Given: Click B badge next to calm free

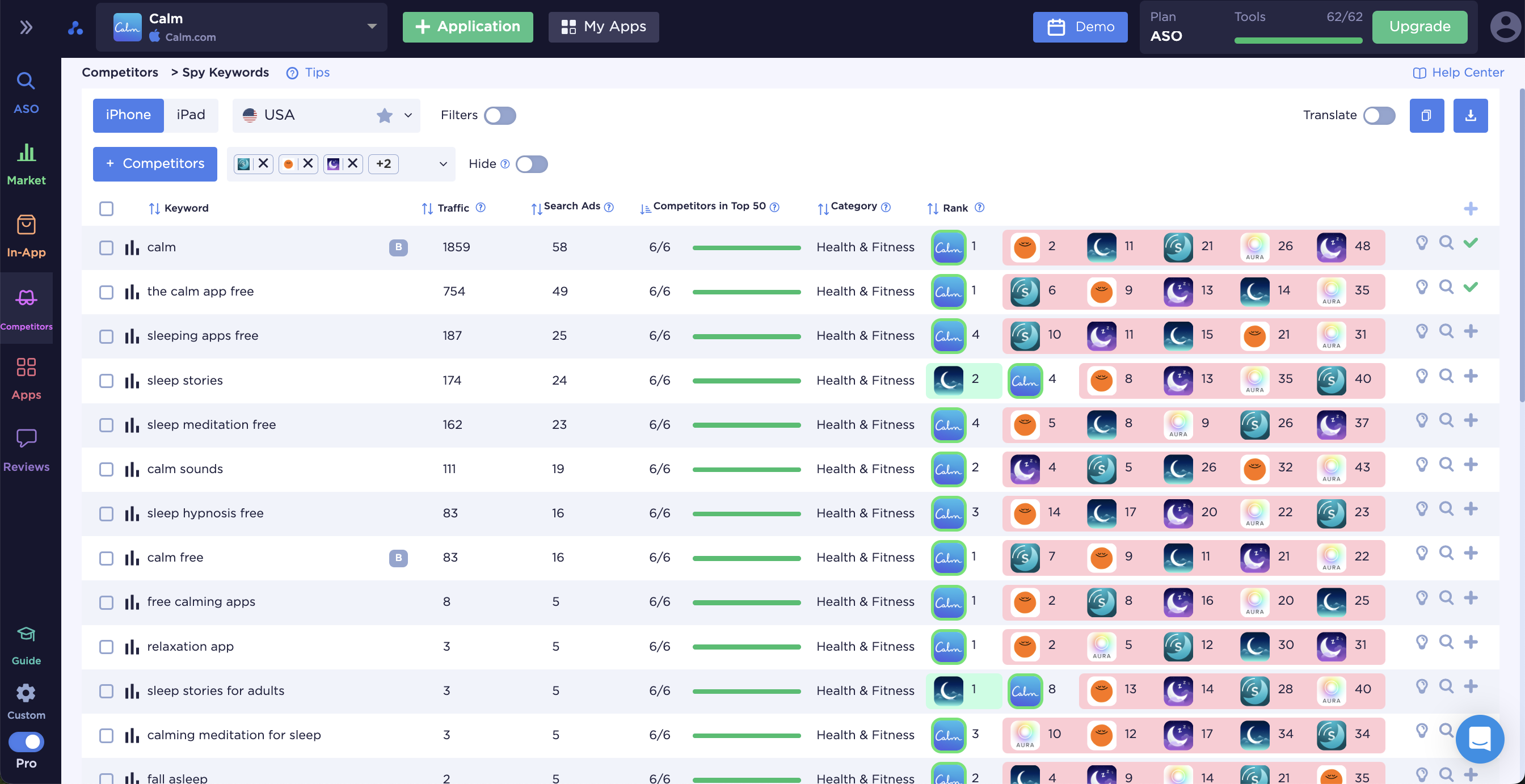Looking at the screenshot, I should pos(398,558).
